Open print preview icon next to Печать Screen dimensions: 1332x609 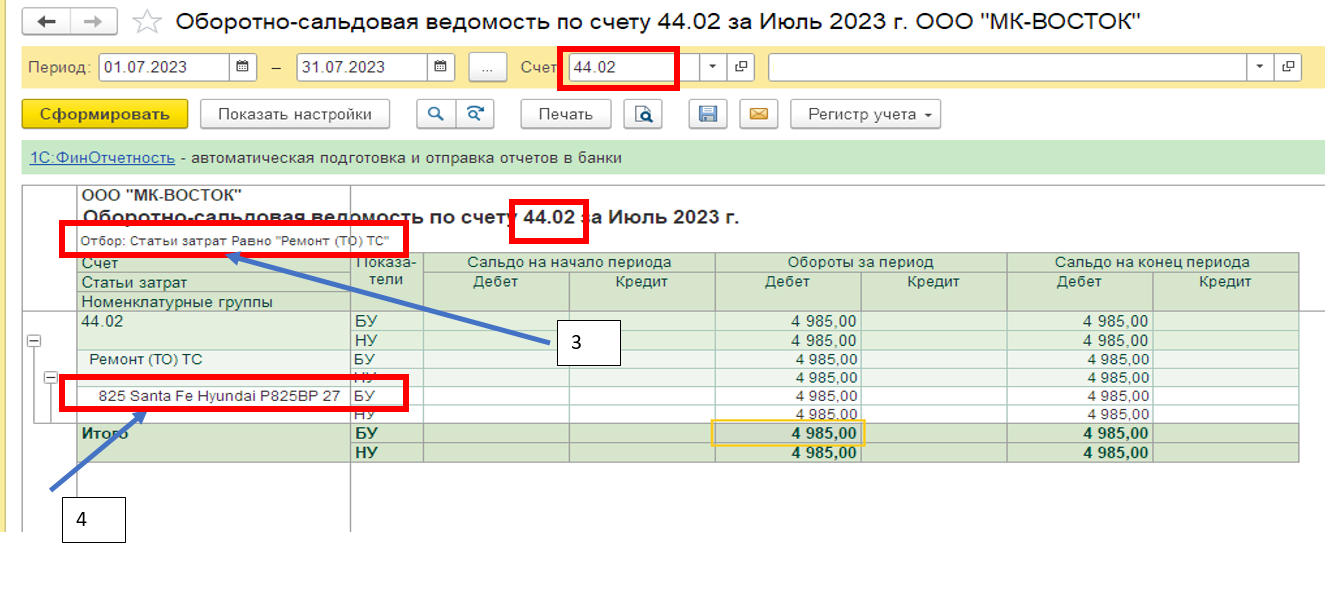(644, 114)
